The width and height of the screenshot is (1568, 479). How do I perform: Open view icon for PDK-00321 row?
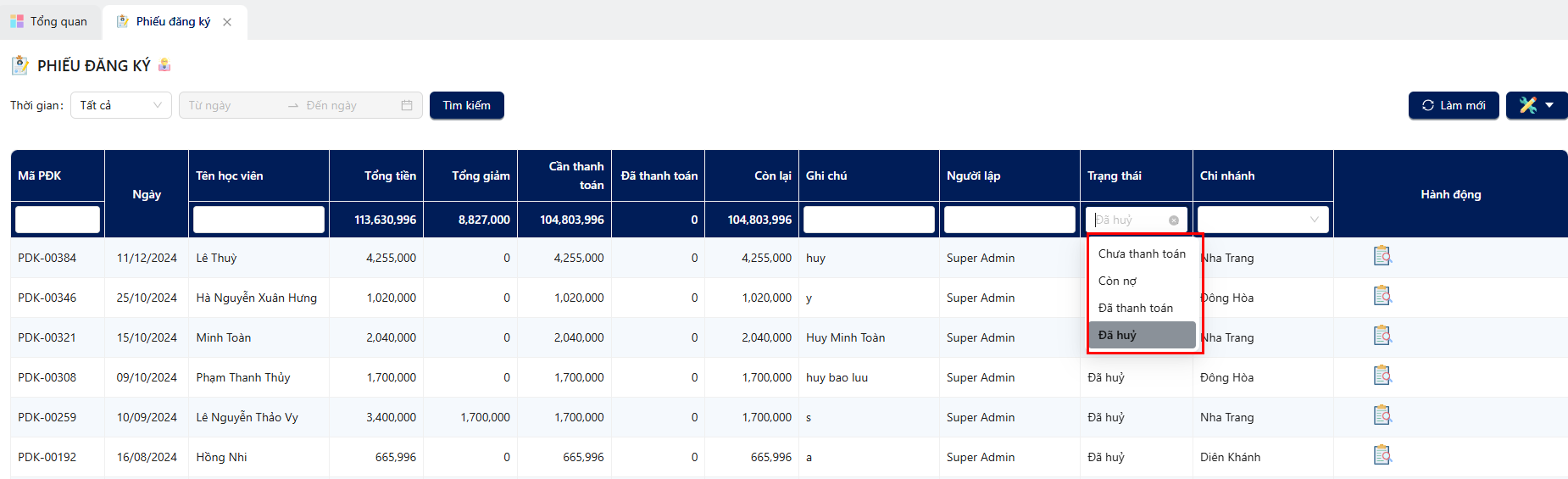coord(1382,336)
